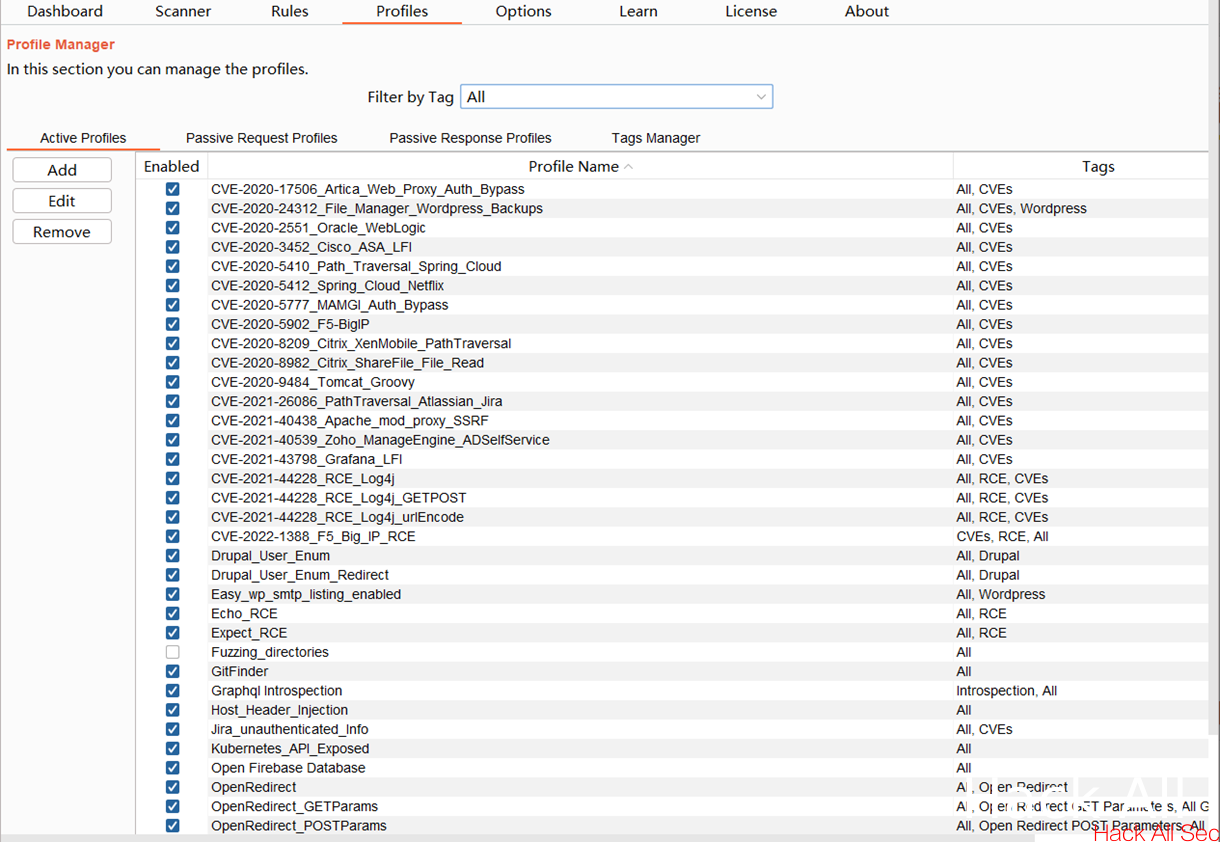Select CVE-2021-40539_Zoho_ManageEngine_ADSelfService name
1220x842 pixels.
380,440
